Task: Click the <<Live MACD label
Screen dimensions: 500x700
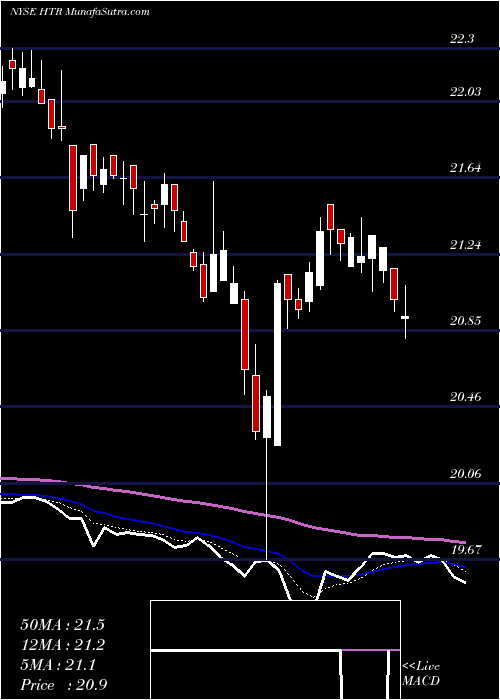Action: 421,673
